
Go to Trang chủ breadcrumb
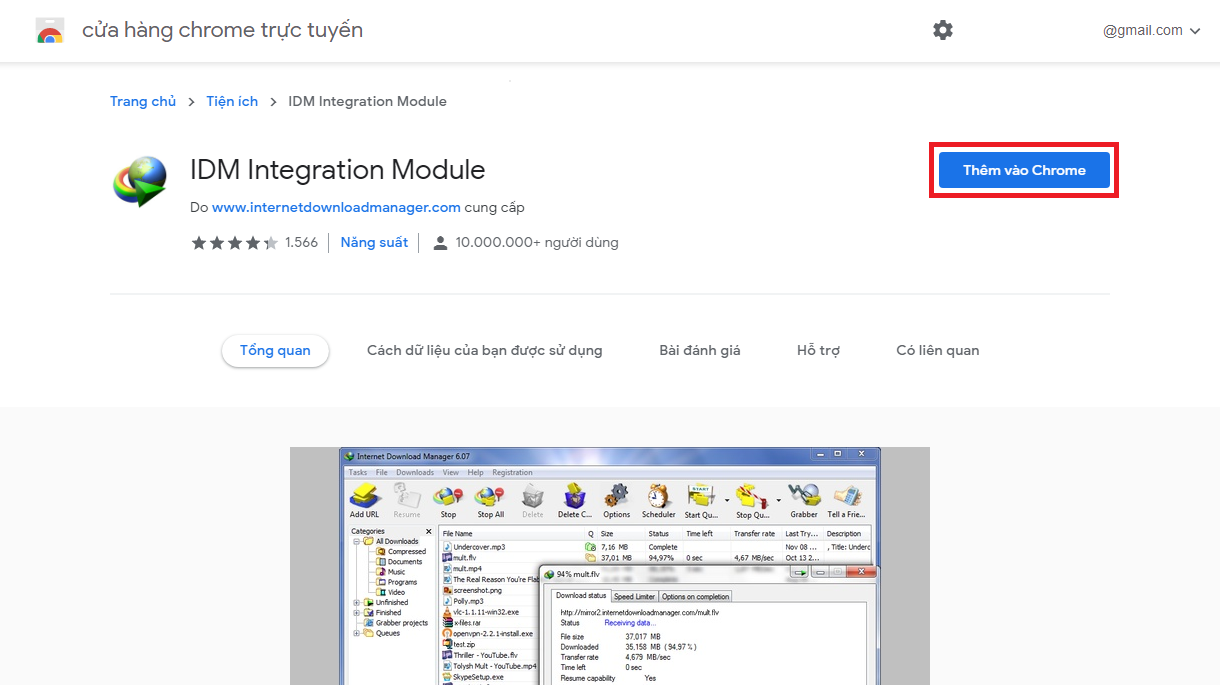tap(143, 101)
